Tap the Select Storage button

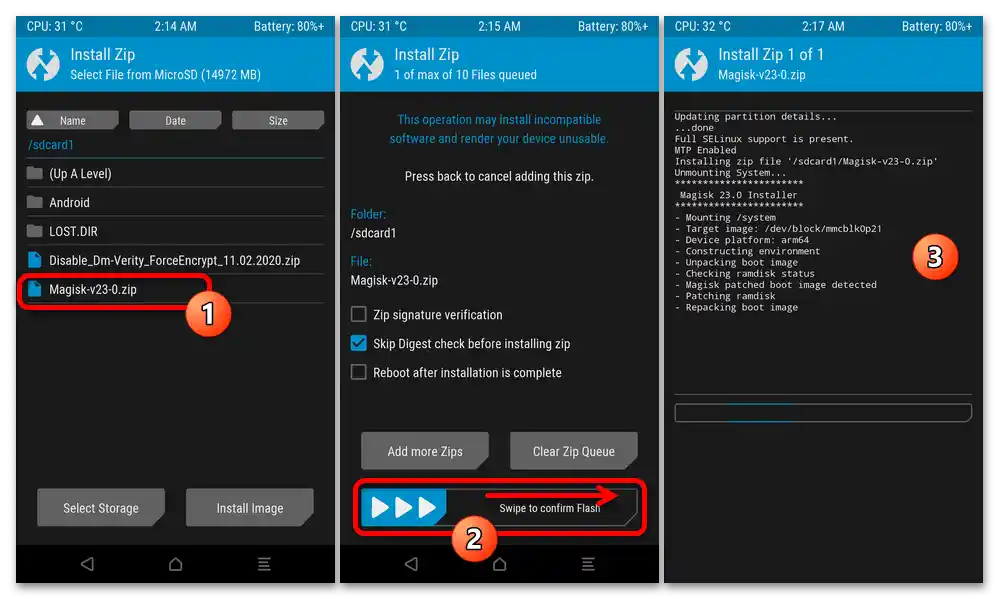click(x=101, y=508)
